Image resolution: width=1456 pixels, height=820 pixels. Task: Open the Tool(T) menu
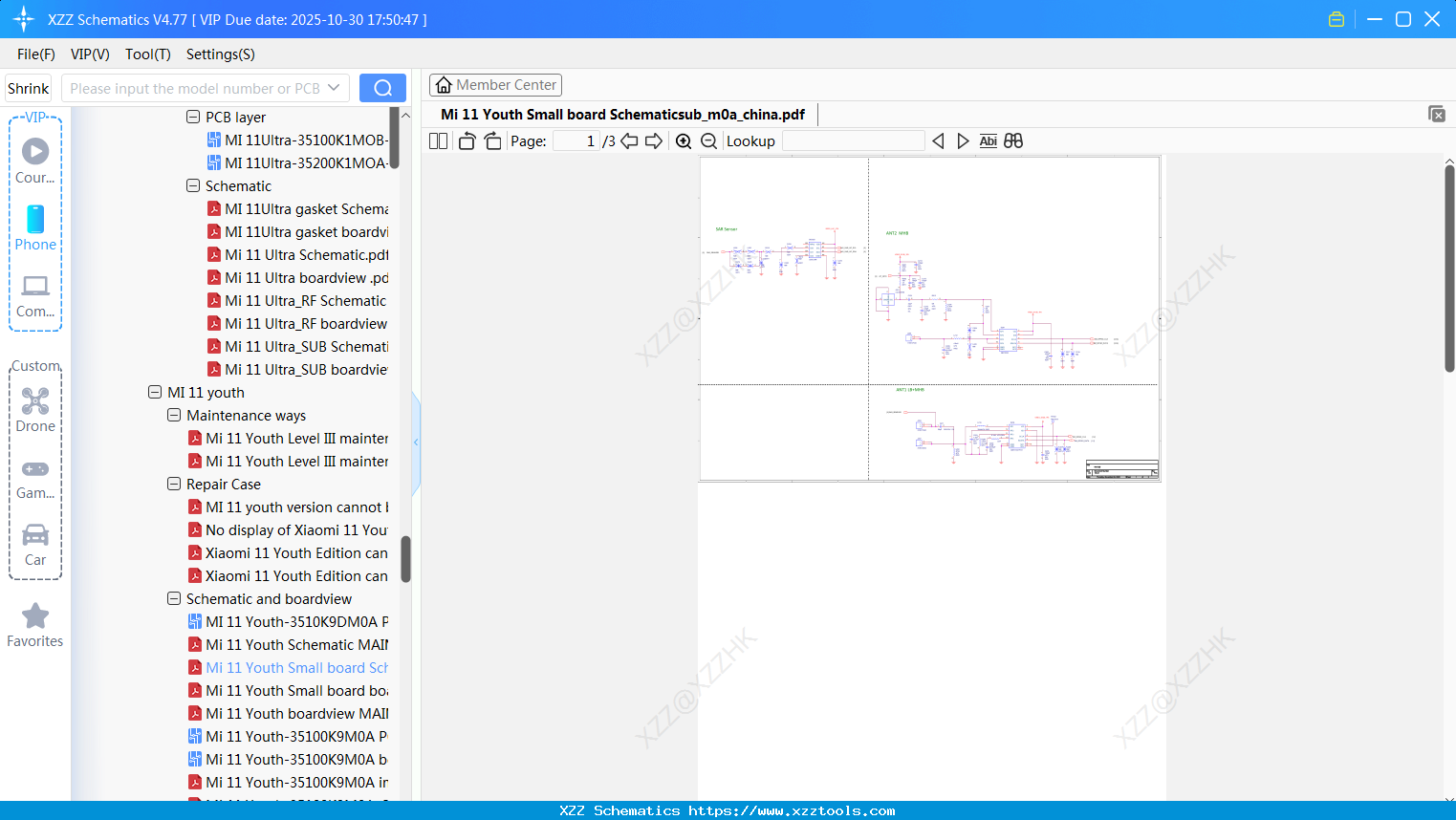[x=148, y=54]
